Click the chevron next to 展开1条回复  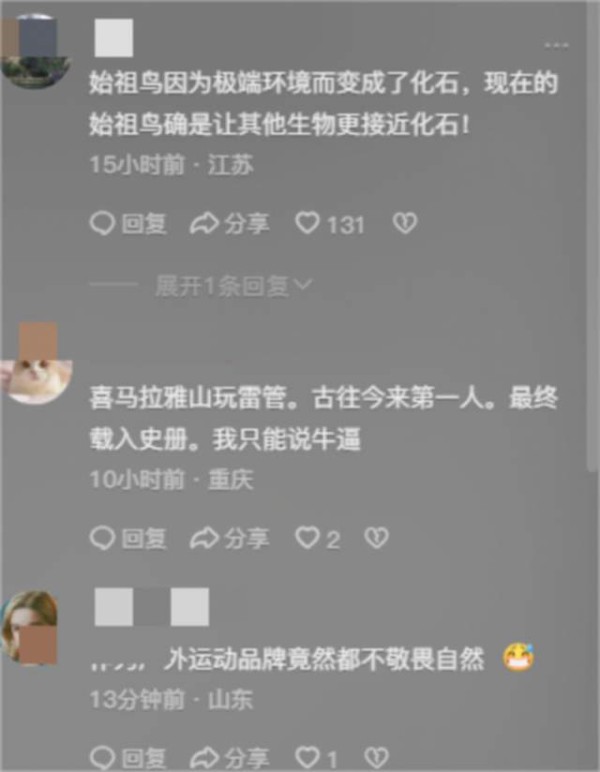pos(305,285)
